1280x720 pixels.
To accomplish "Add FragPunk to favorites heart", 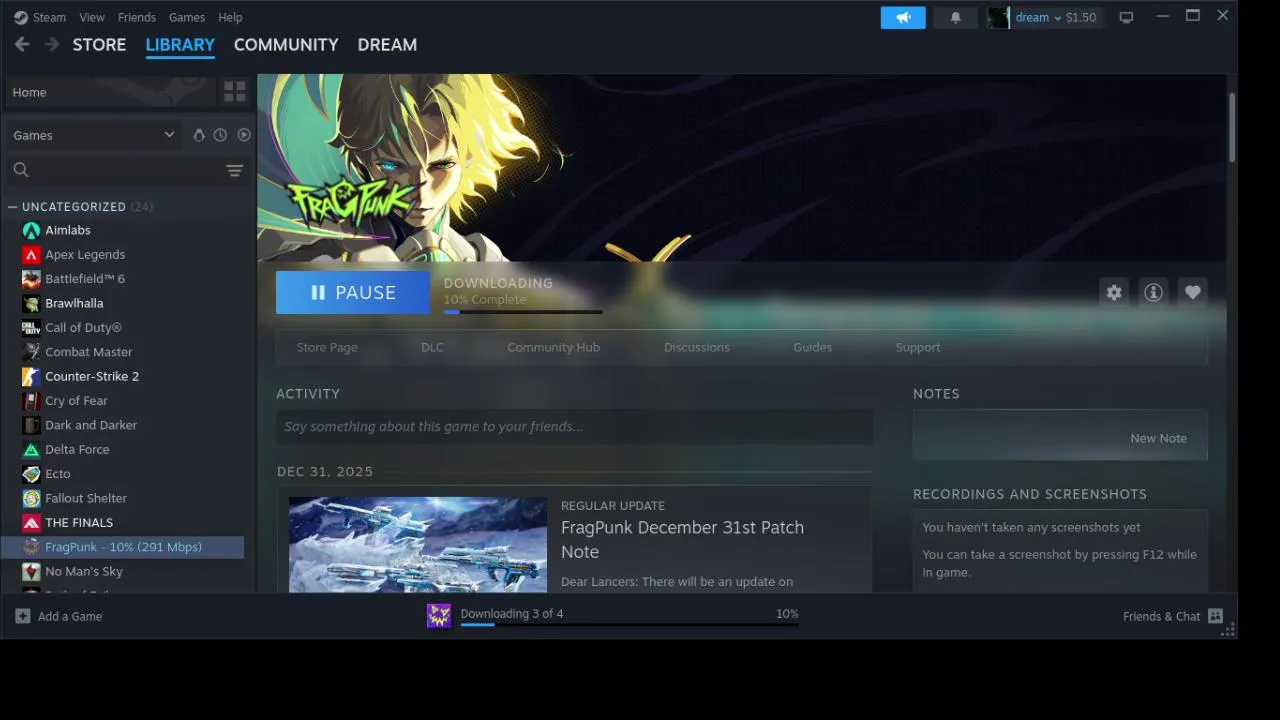I will pos(1192,292).
